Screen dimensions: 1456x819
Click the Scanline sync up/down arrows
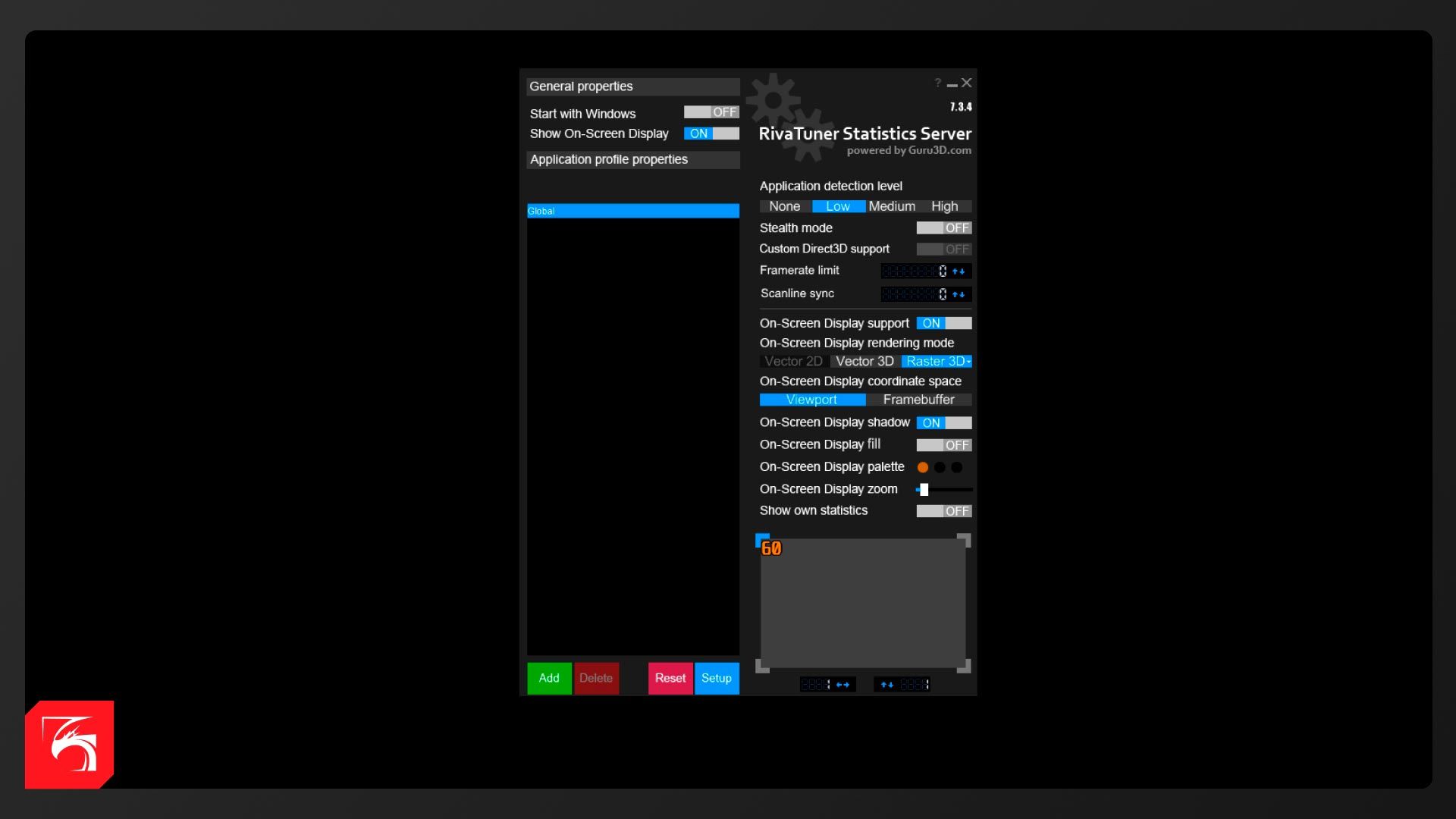[x=959, y=294]
